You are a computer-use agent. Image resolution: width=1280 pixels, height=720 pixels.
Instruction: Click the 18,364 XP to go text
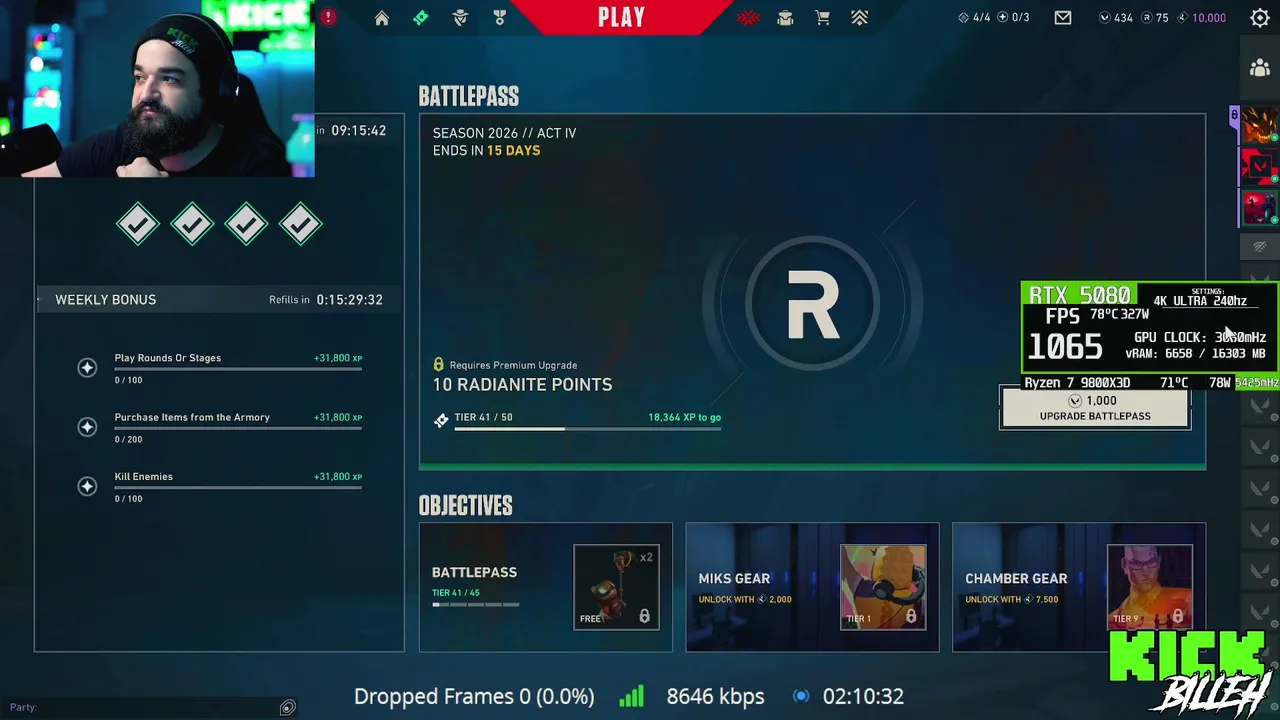(684, 418)
